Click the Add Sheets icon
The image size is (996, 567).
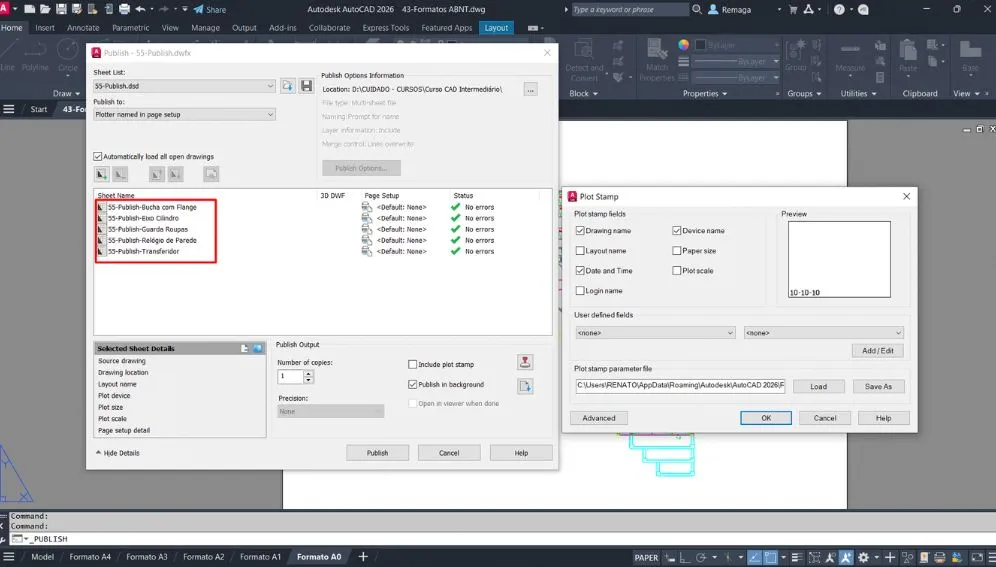click(102, 174)
